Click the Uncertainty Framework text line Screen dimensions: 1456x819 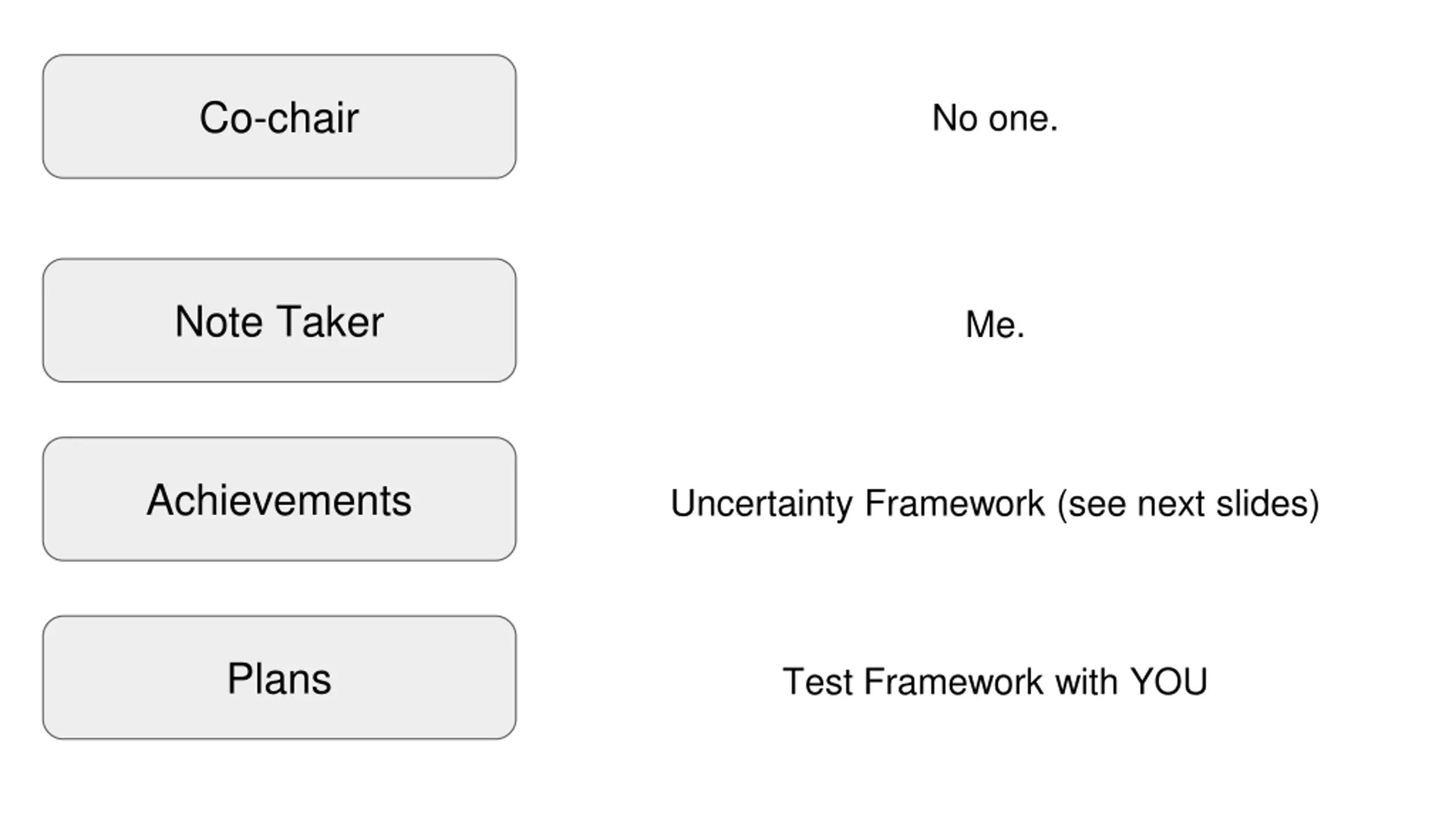[995, 504]
